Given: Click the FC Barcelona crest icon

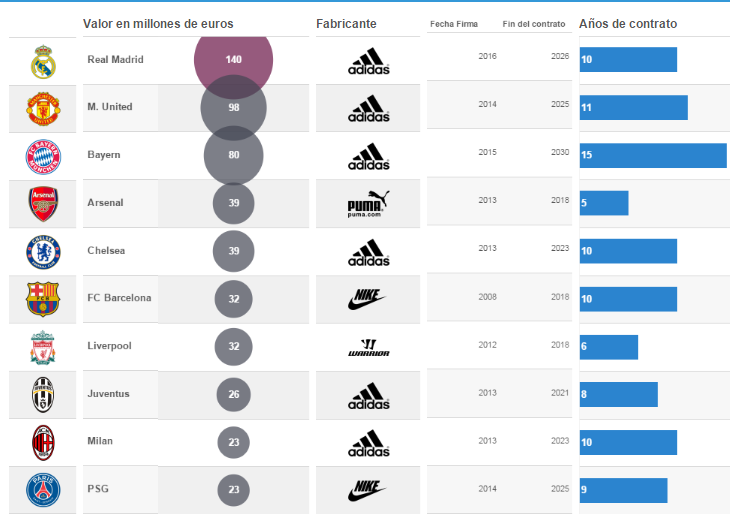Looking at the screenshot, I should coord(43,298).
